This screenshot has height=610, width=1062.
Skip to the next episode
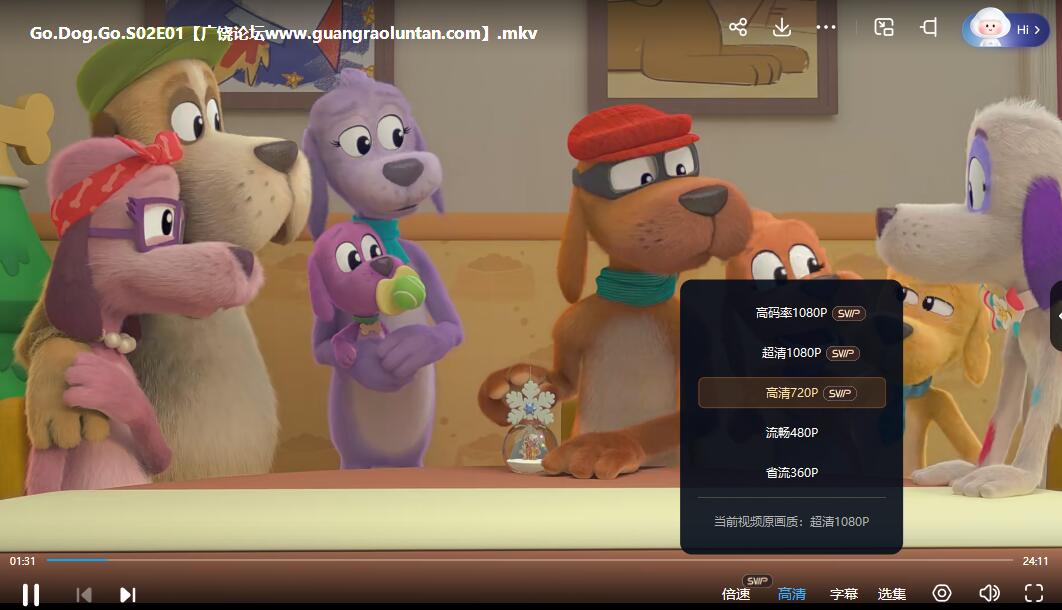[x=127, y=594]
